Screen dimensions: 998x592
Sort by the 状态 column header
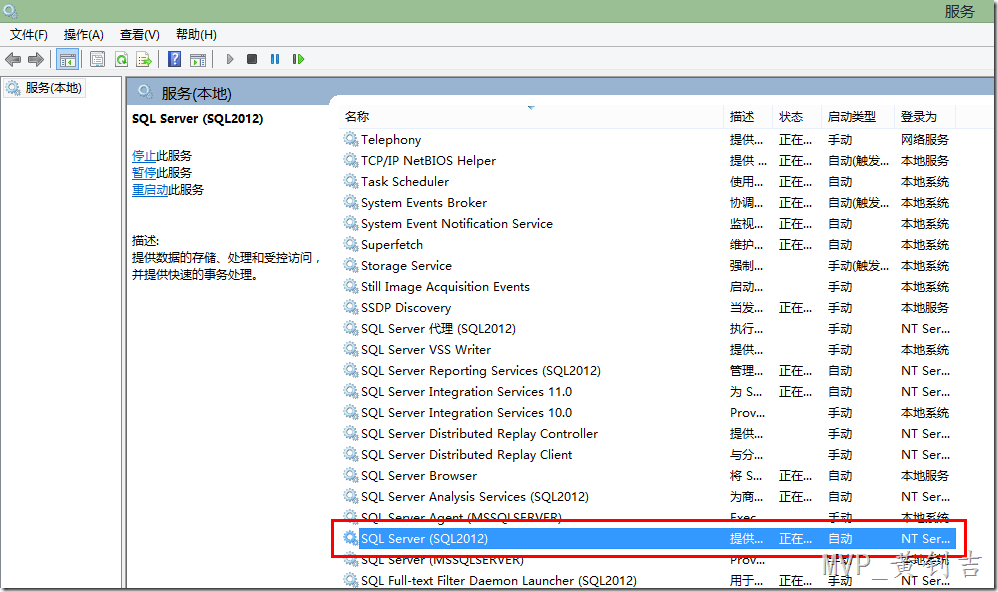(x=798, y=116)
